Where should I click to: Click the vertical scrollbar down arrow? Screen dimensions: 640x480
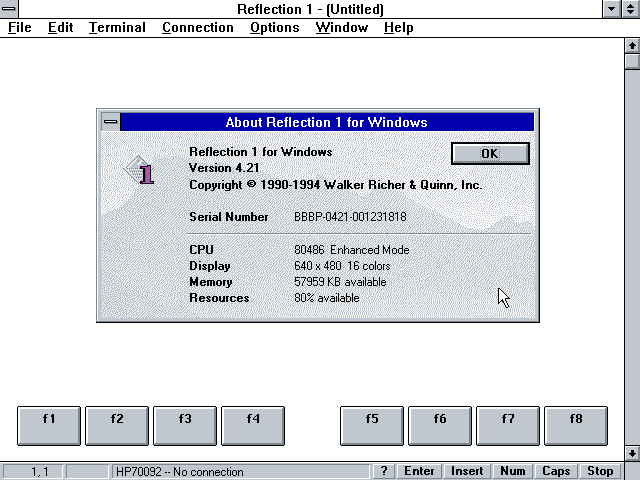[632, 453]
